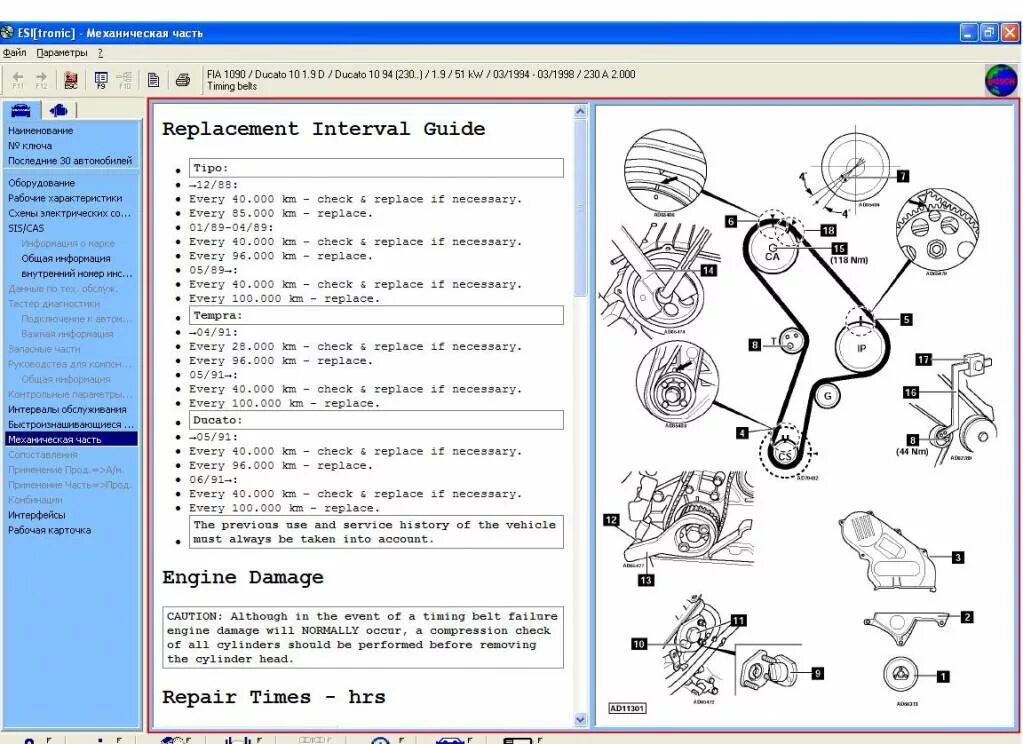Click the Repair Times - hrs heading
The image size is (1023, 744).
point(273,697)
